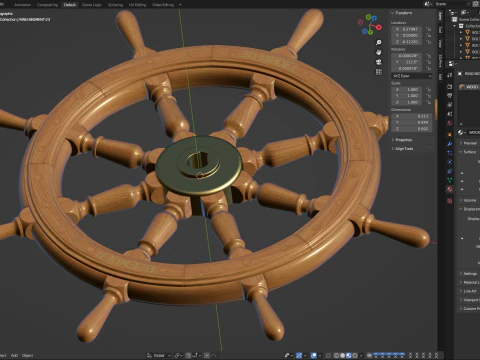
Task: Open the Global transform orientation dropdown
Action: click(159, 355)
